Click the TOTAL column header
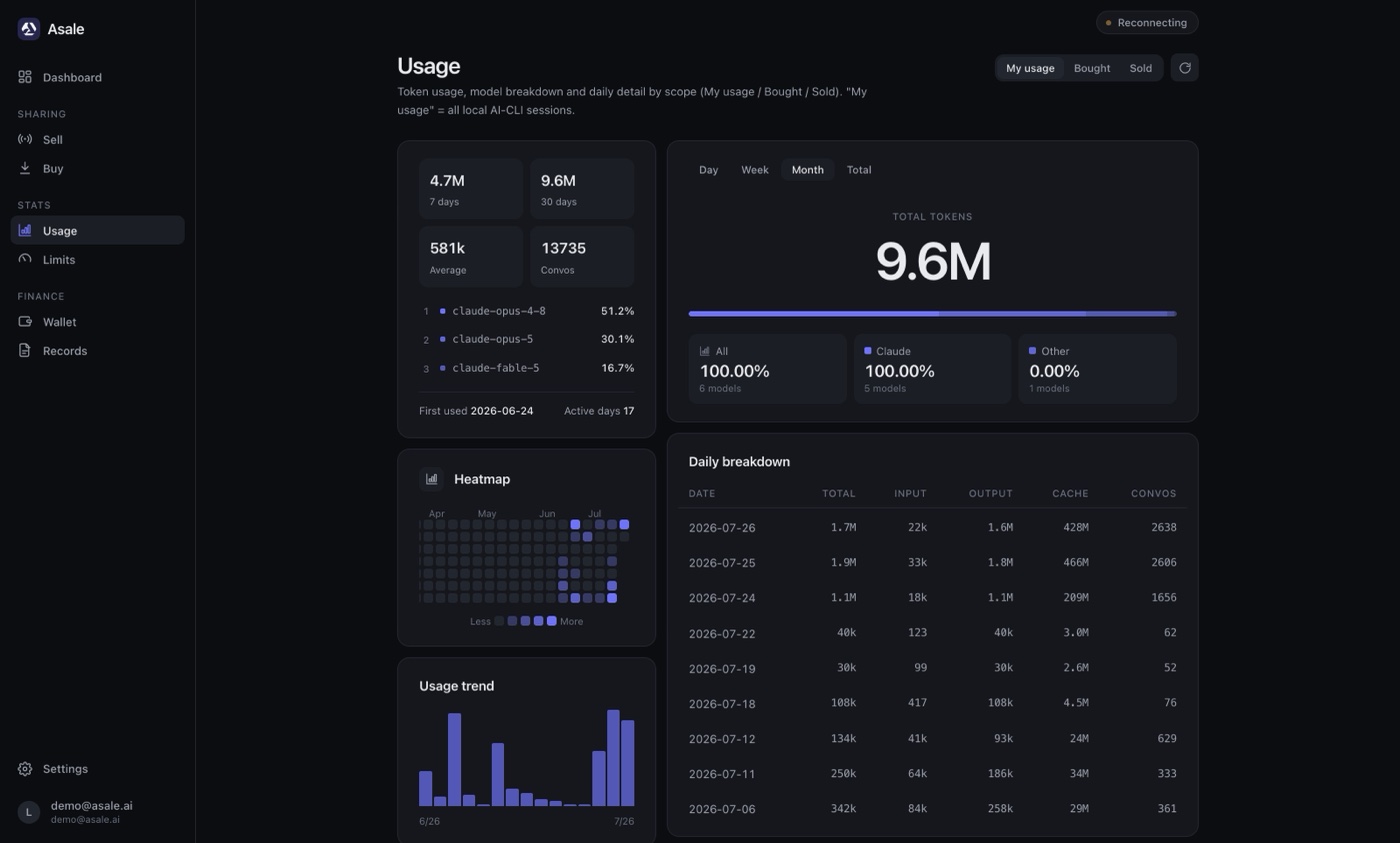The image size is (1400, 843). (839, 494)
